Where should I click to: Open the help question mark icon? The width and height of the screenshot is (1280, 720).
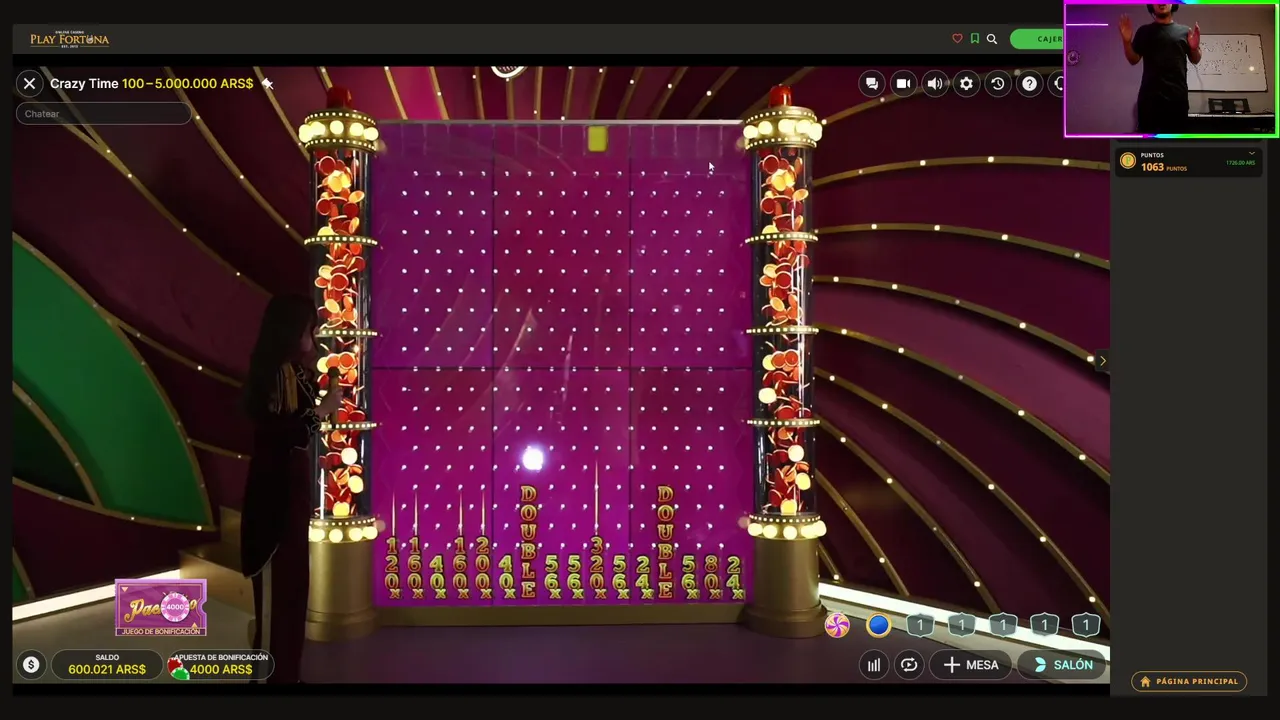tap(1029, 84)
